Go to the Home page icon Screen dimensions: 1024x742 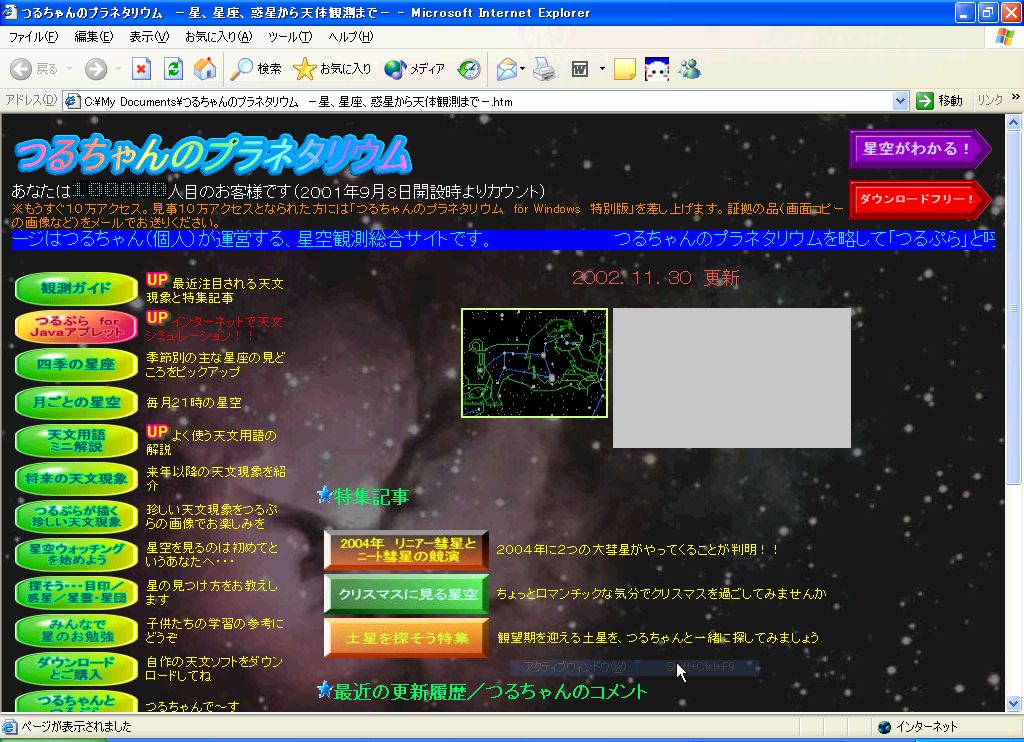click(x=205, y=69)
